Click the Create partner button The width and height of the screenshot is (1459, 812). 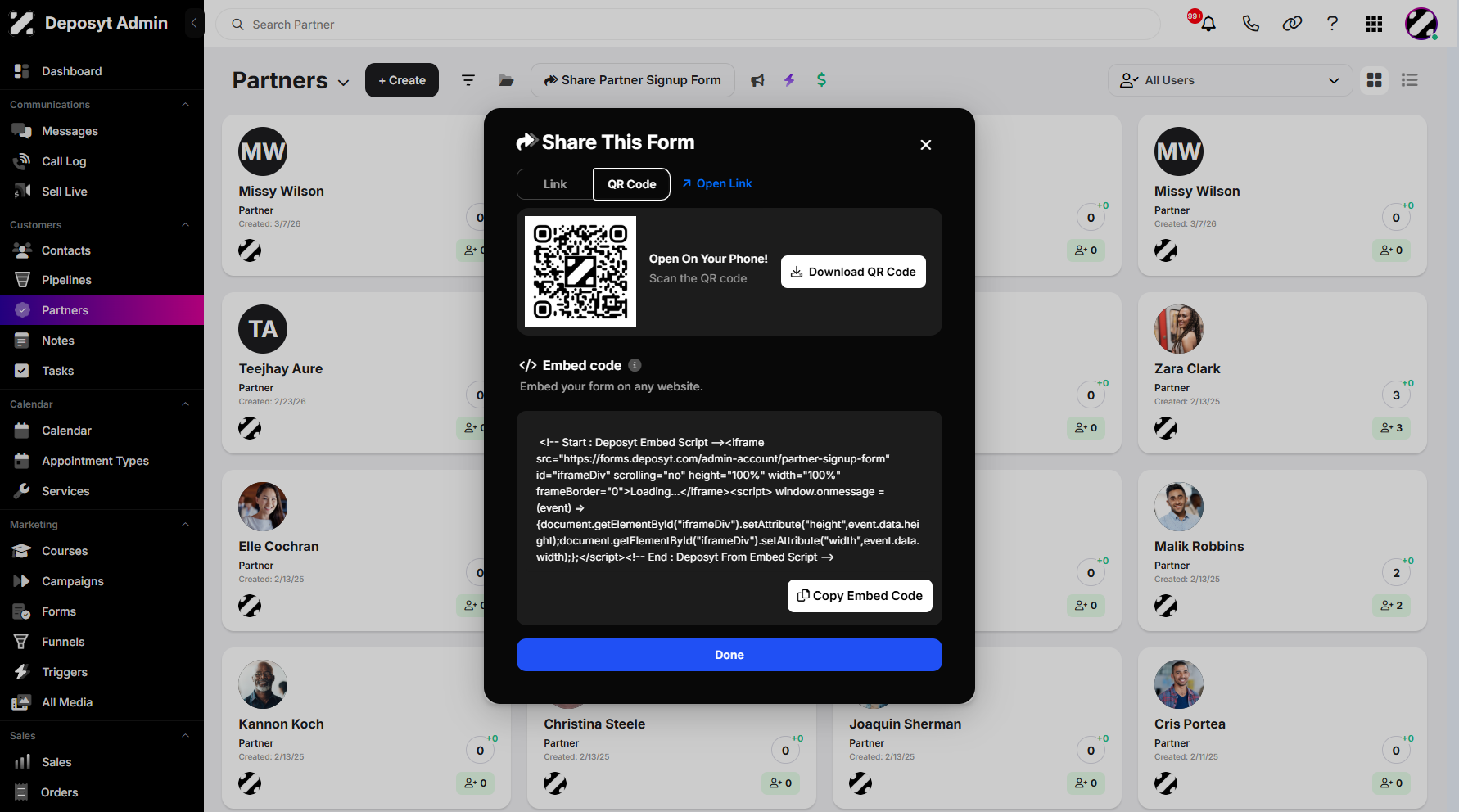(x=402, y=80)
